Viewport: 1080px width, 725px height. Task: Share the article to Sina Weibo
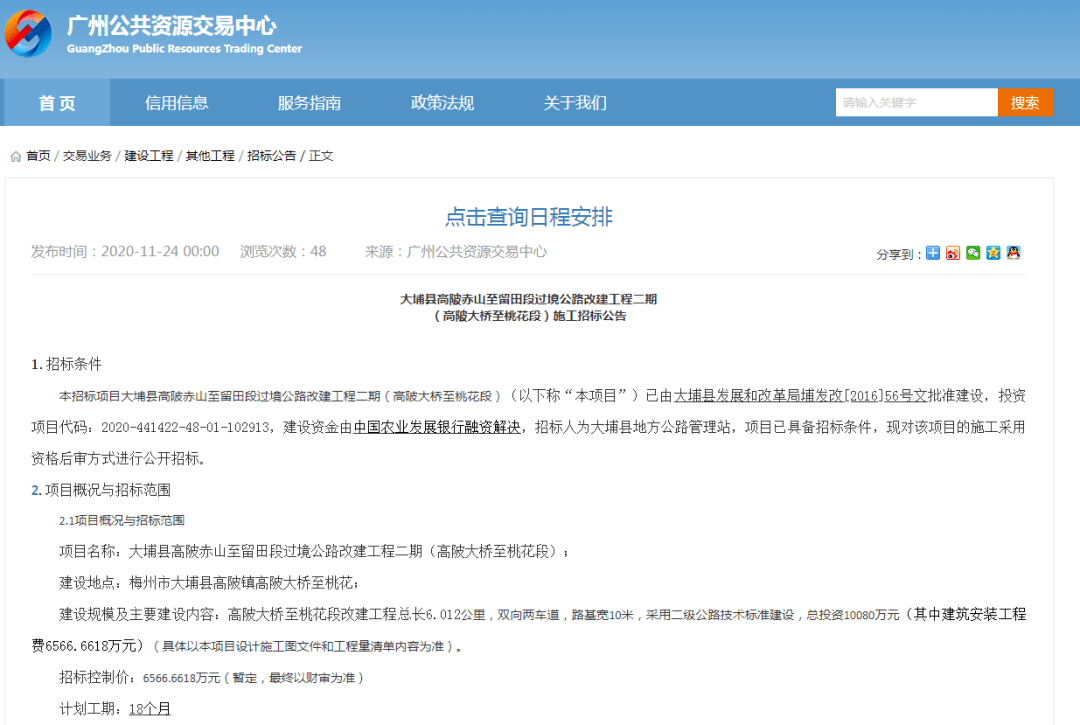(953, 253)
